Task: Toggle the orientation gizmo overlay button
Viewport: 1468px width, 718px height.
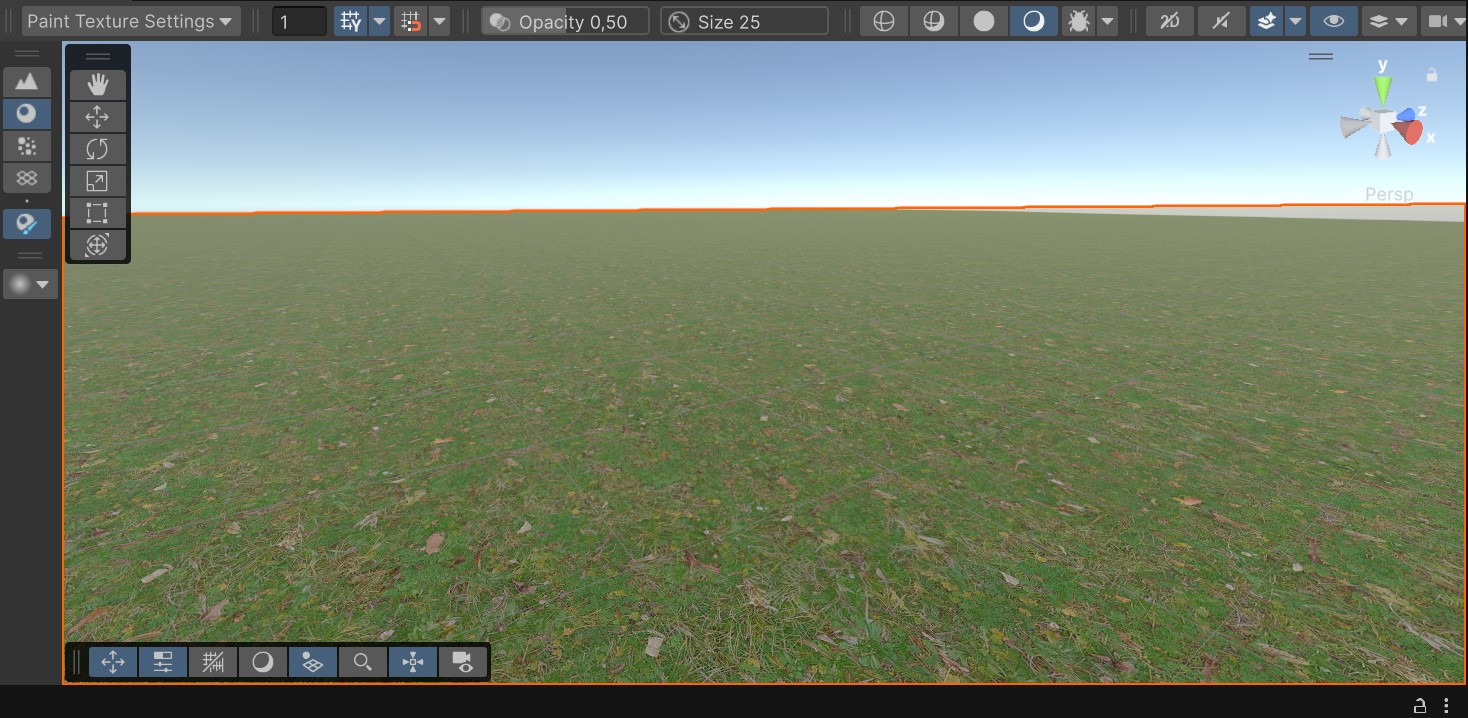Action: (413, 662)
